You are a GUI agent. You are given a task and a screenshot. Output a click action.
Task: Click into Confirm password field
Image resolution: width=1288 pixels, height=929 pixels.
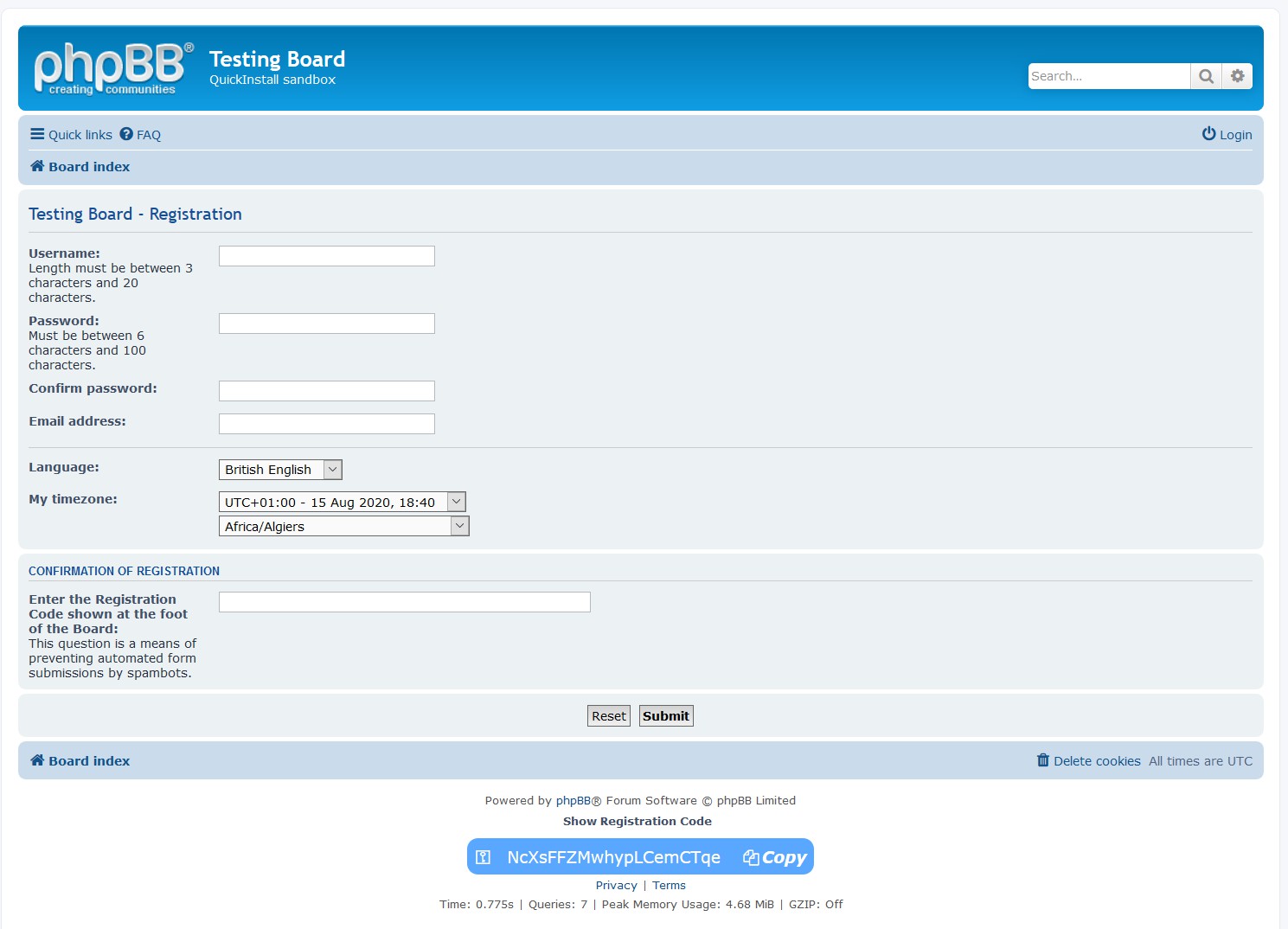(x=327, y=391)
